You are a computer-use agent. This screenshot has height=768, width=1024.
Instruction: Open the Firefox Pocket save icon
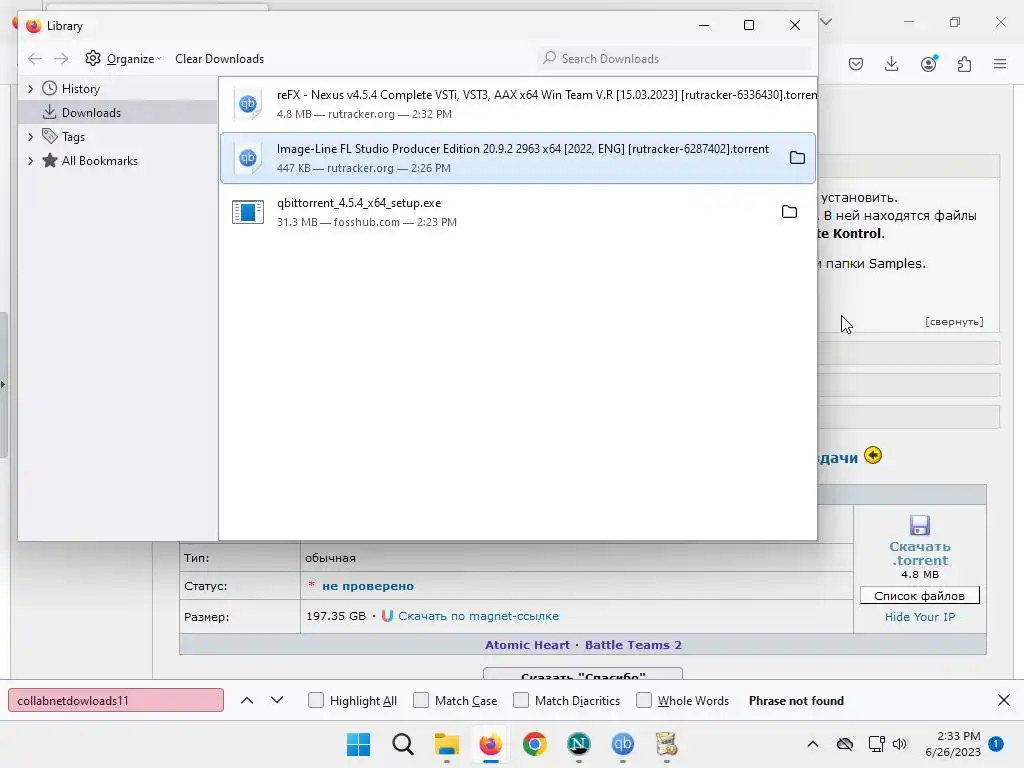tap(856, 64)
